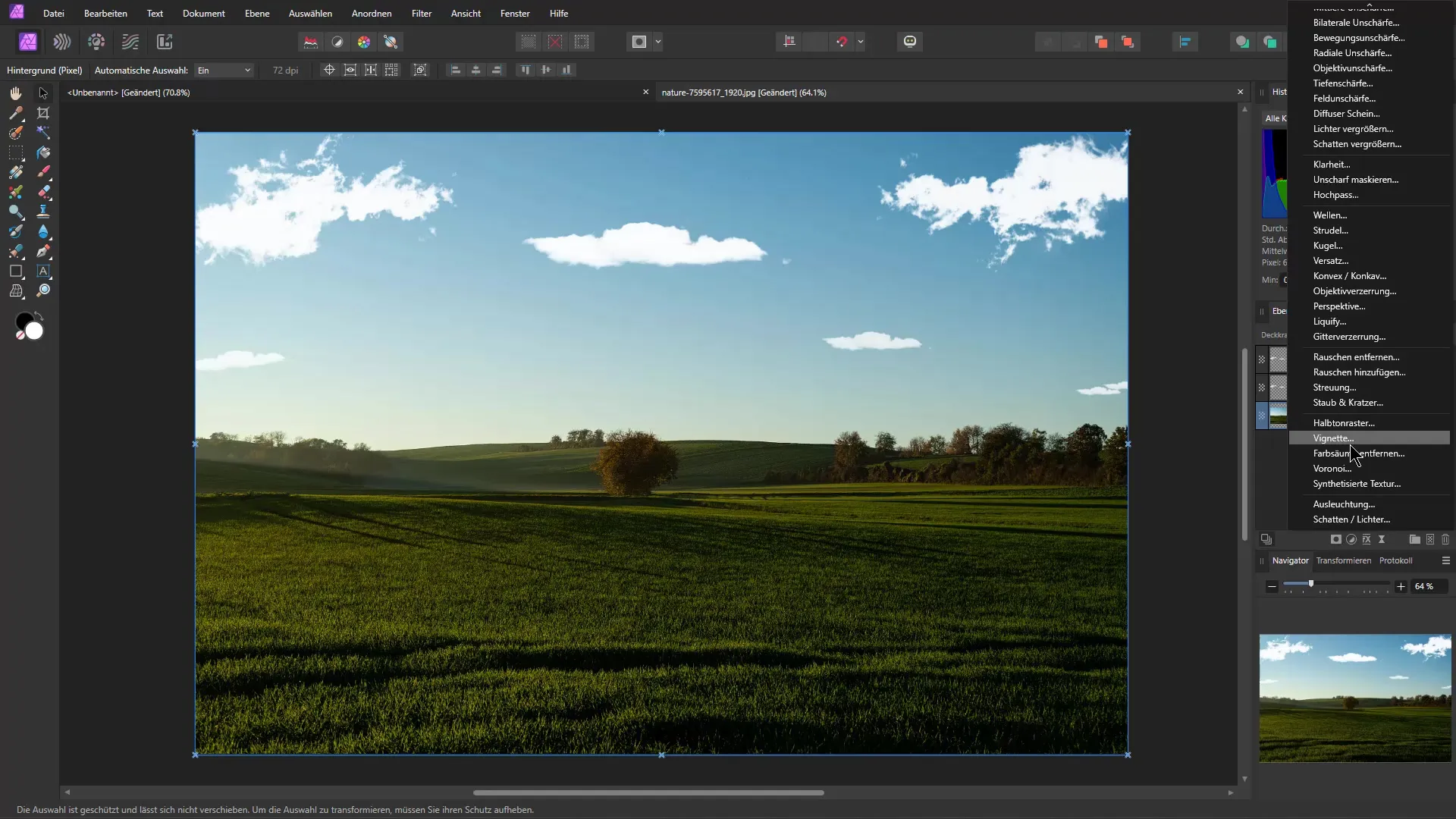Image resolution: width=1456 pixels, height=819 pixels.
Task: Select the Erase Brush tool
Action: tap(43, 192)
